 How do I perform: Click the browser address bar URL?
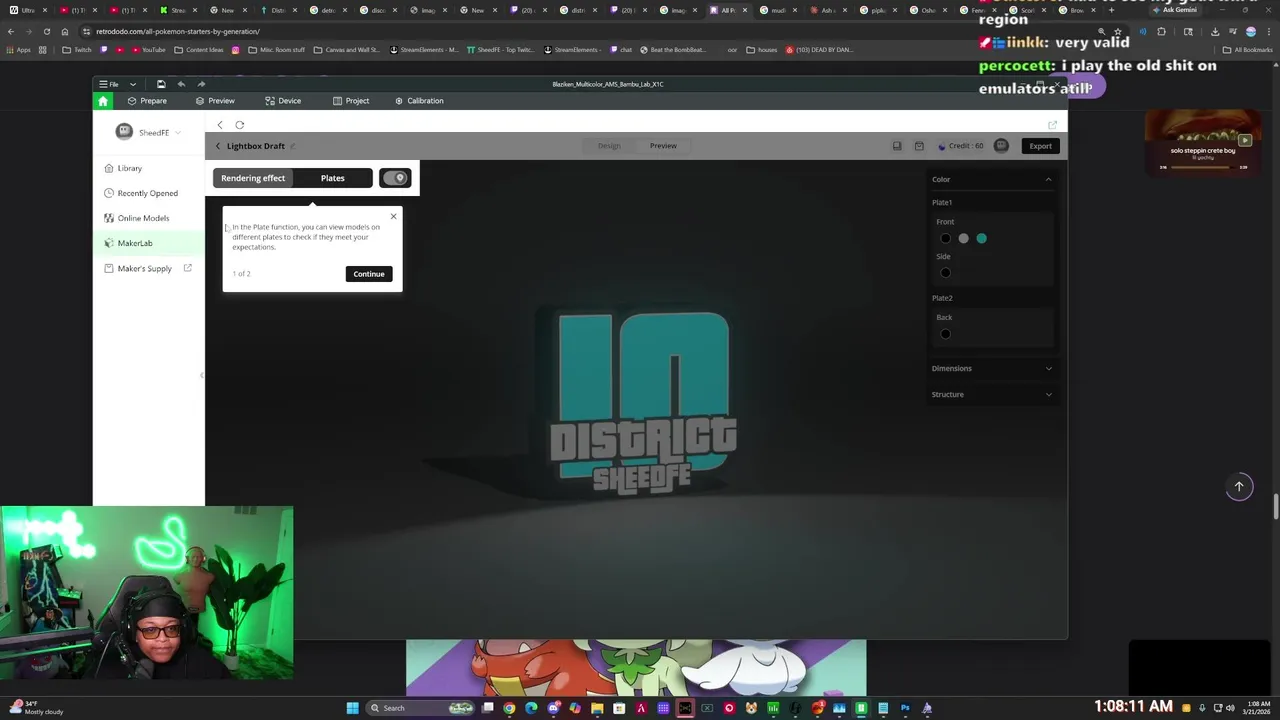click(178, 31)
